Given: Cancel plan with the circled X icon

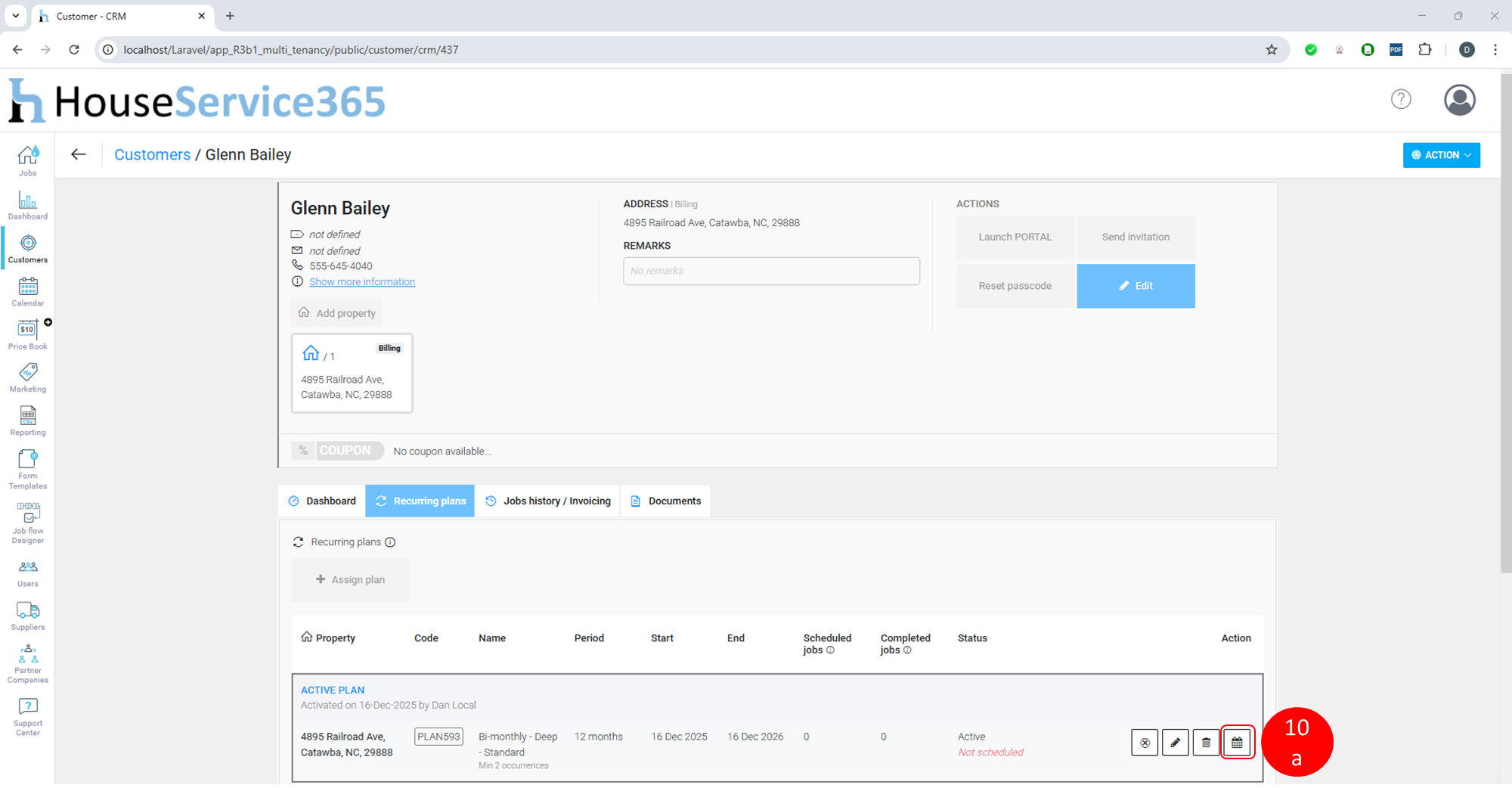Looking at the screenshot, I should pos(1145,743).
